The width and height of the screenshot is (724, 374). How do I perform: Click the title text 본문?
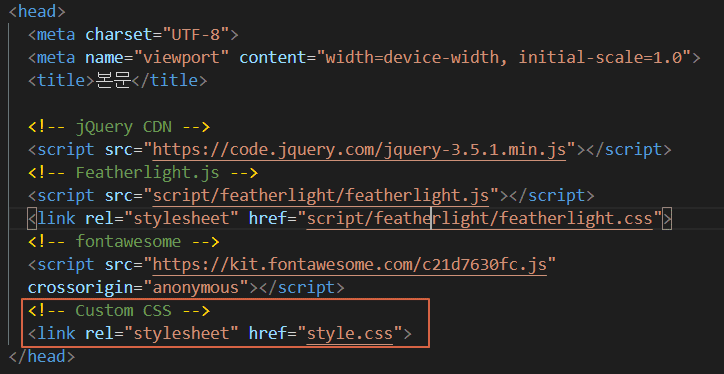(x=113, y=80)
